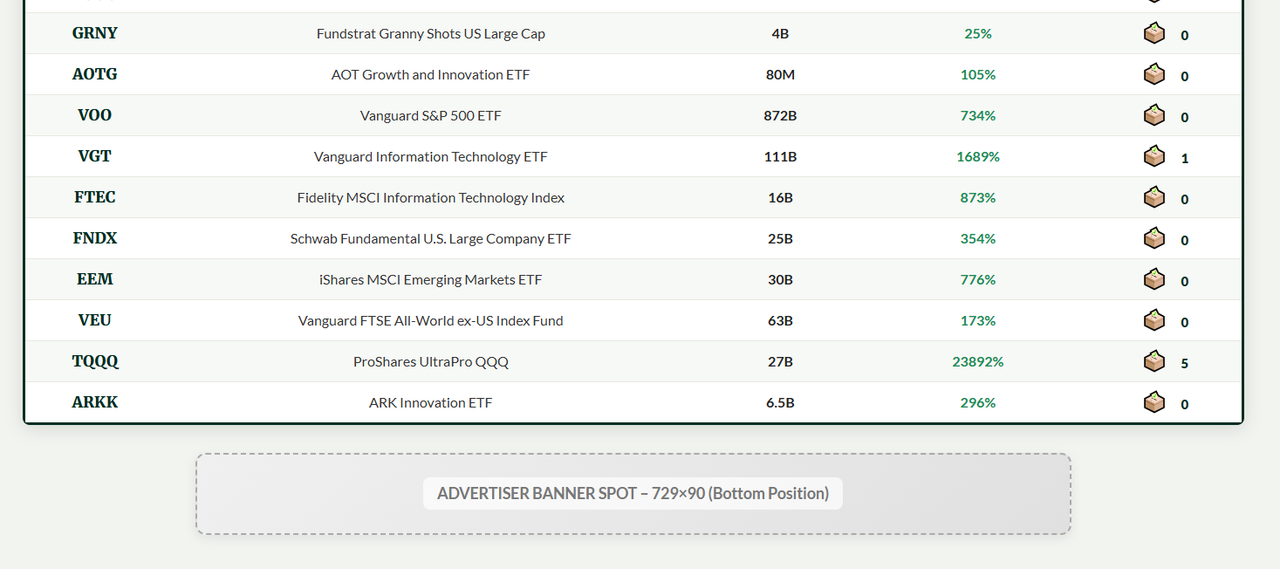Select the ARKK ticker symbol
The width and height of the screenshot is (1280, 569).
pyautogui.click(x=95, y=402)
